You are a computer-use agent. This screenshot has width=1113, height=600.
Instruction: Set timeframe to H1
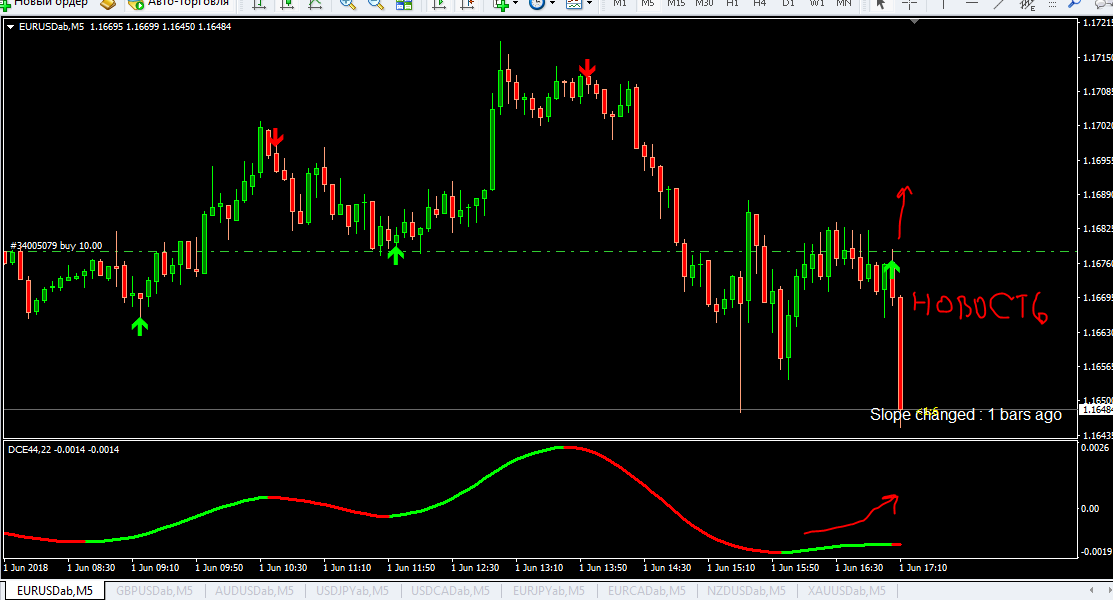(x=732, y=4)
